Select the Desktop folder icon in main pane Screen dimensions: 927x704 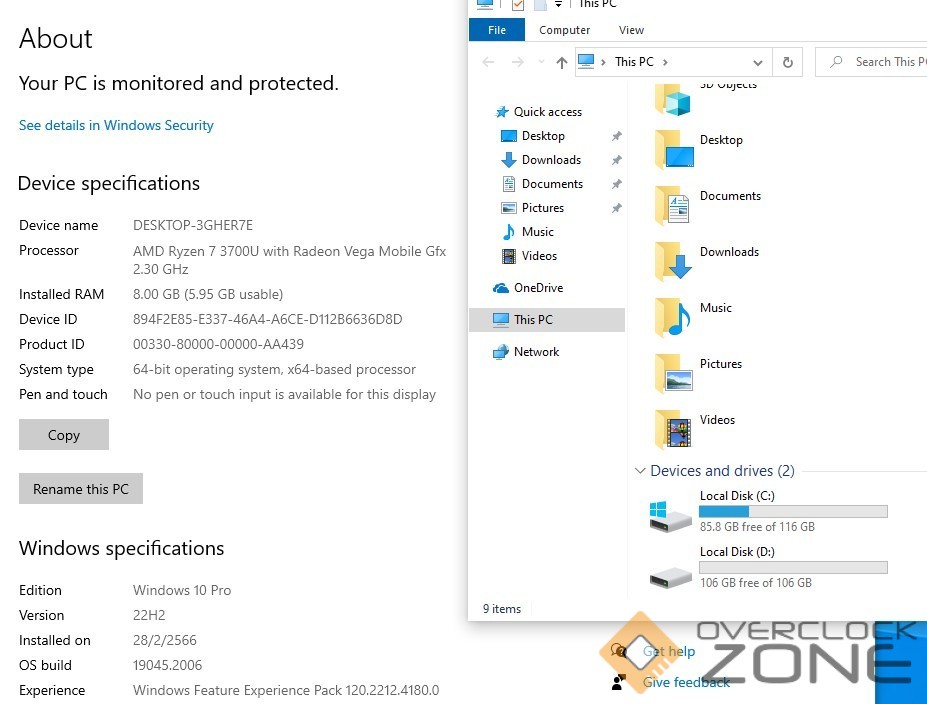click(674, 150)
